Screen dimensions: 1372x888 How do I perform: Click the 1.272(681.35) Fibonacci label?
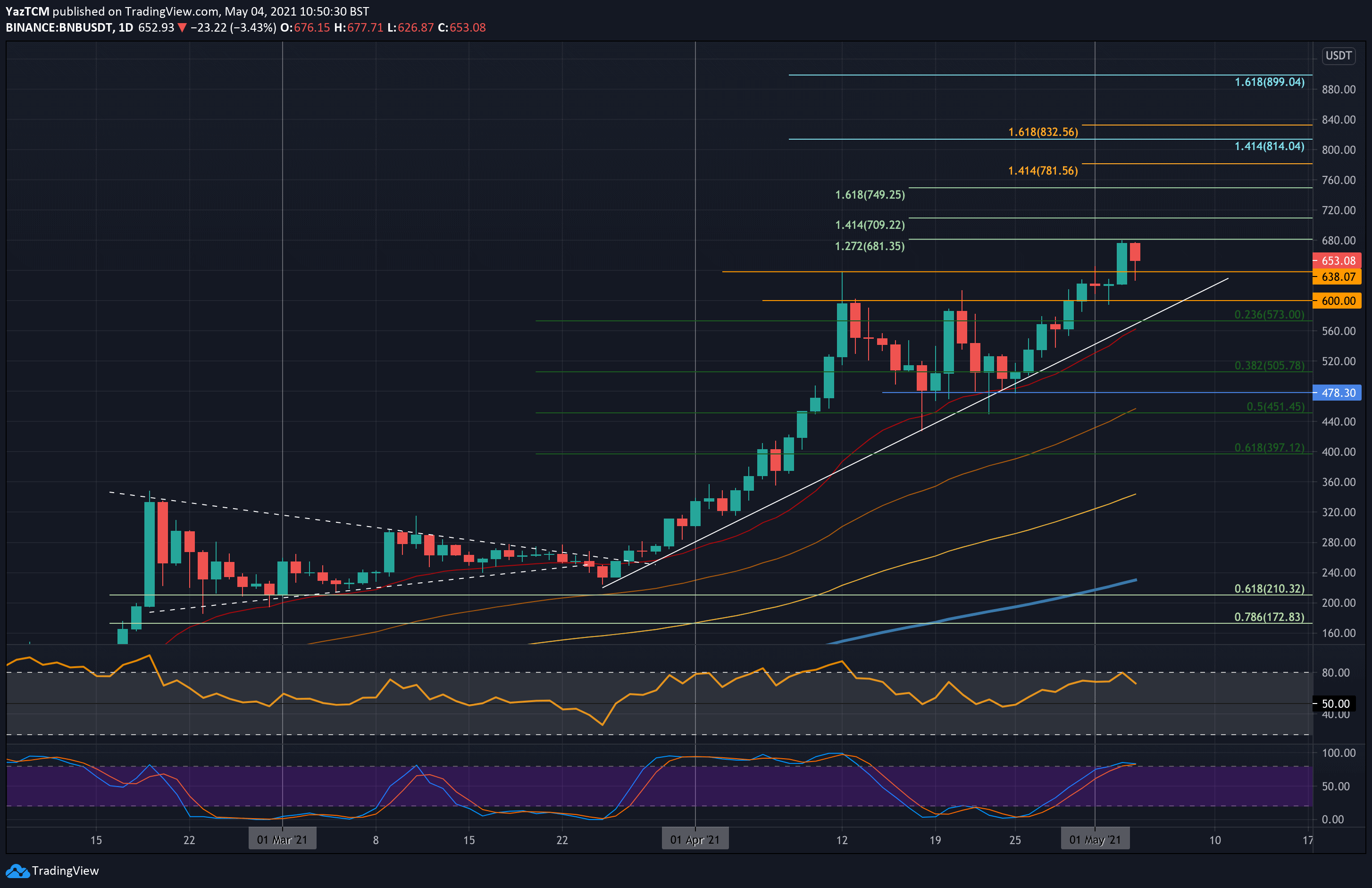coord(870,246)
